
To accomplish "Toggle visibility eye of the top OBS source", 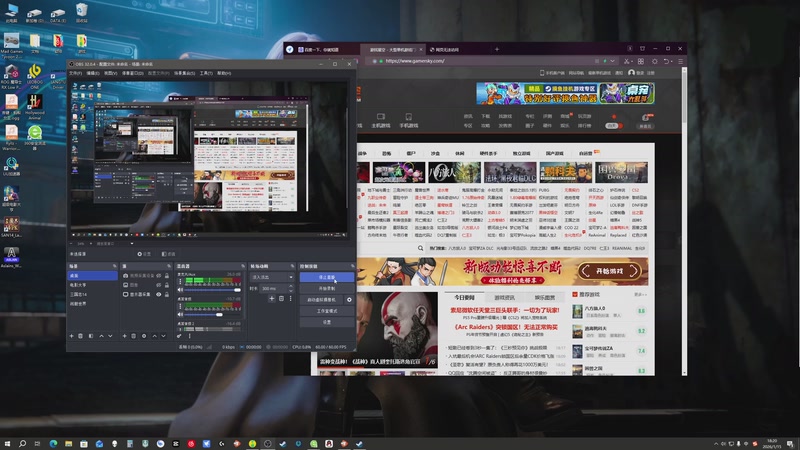I will coord(159,276).
